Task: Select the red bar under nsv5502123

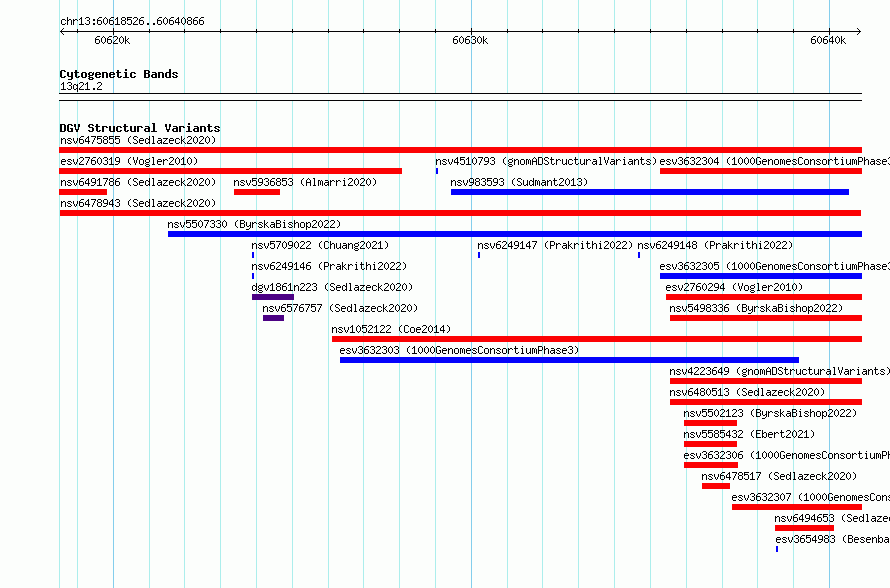Action: point(710,423)
